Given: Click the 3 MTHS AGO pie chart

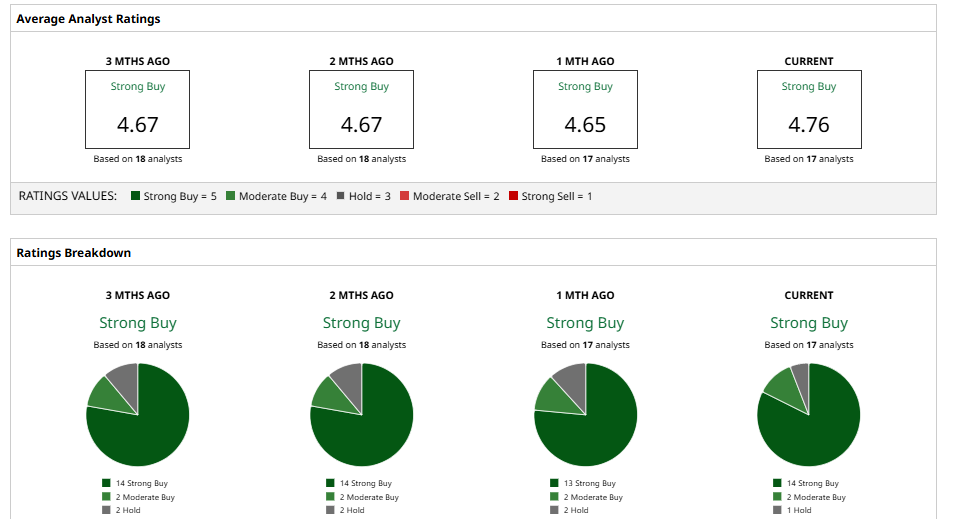Looking at the screenshot, I should [x=138, y=414].
